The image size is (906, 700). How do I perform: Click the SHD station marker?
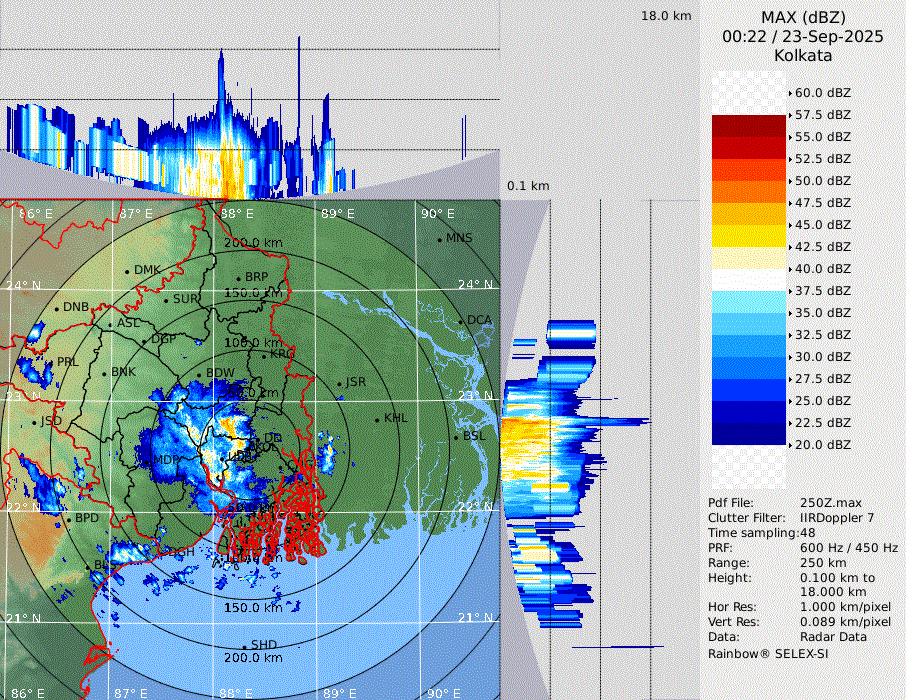tap(244, 646)
